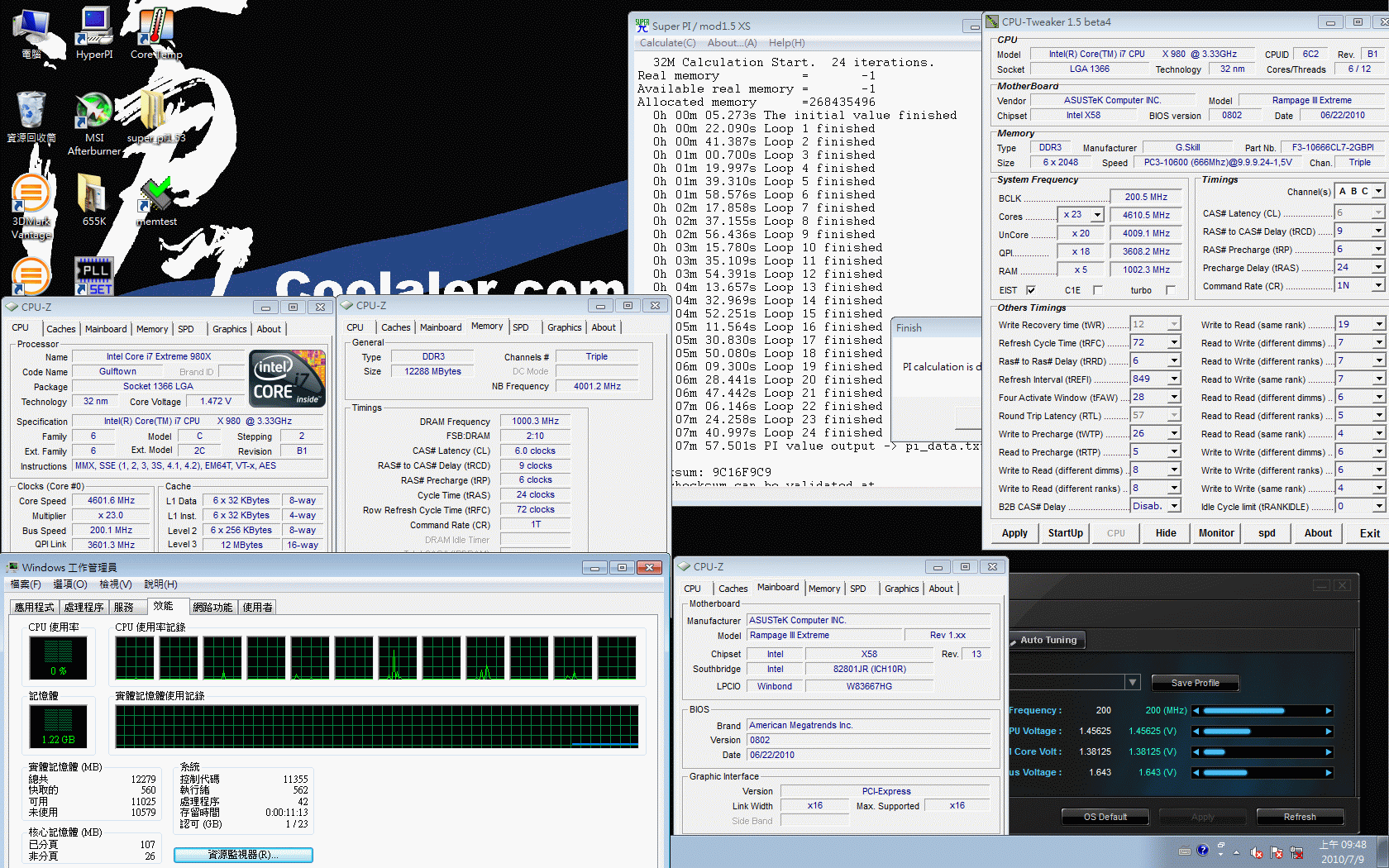The image size is (1389, 868).
Task: Launch the 3DMark Vantage desktop shortcut
Action: click(31, 207)
